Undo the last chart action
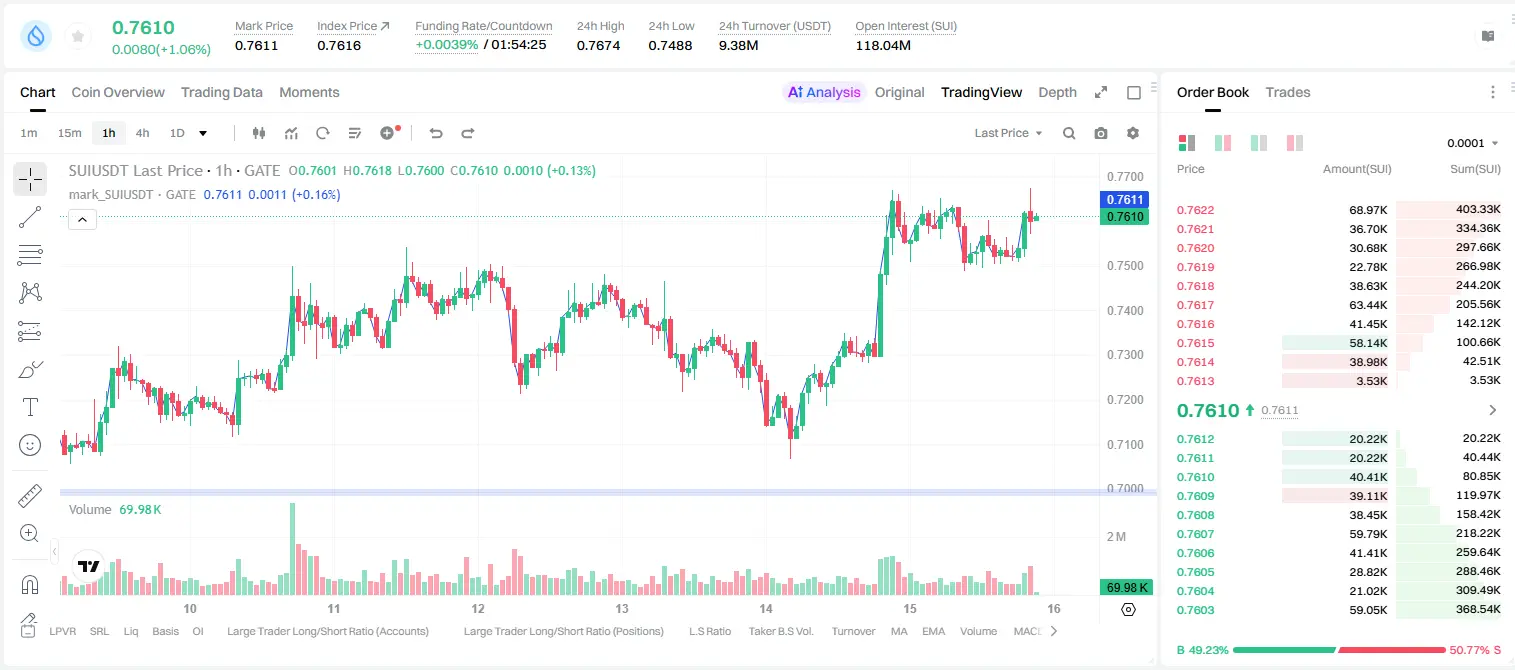The width and height of the screenshot is (1515, 670). click(x=435, y=133)
